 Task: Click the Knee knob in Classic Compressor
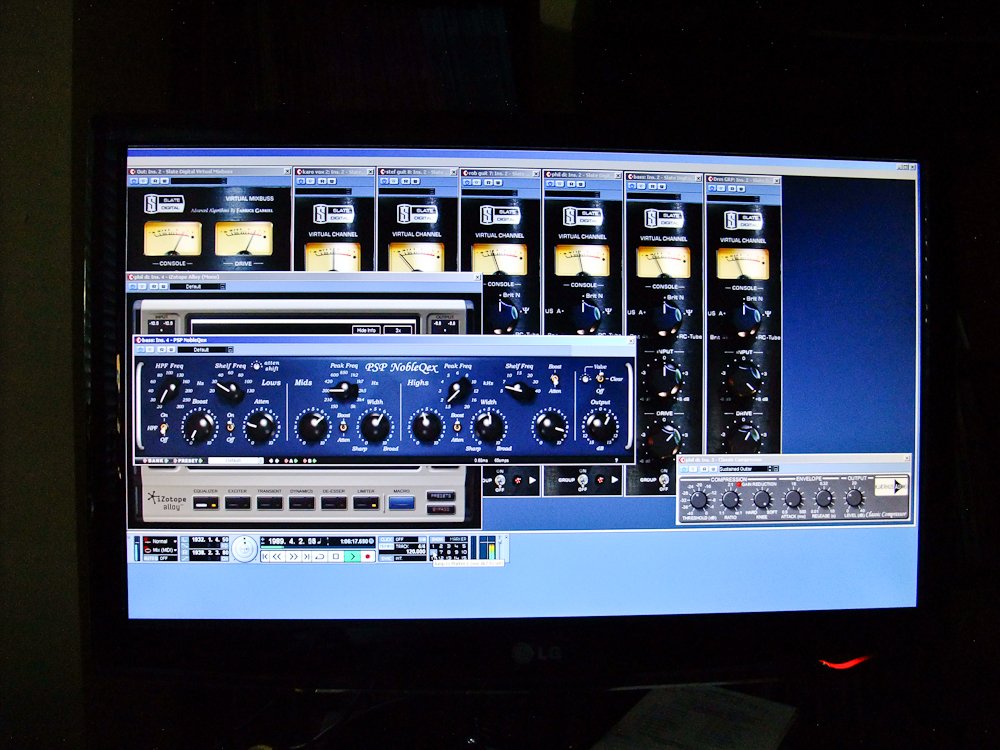(x=762, y=499)
